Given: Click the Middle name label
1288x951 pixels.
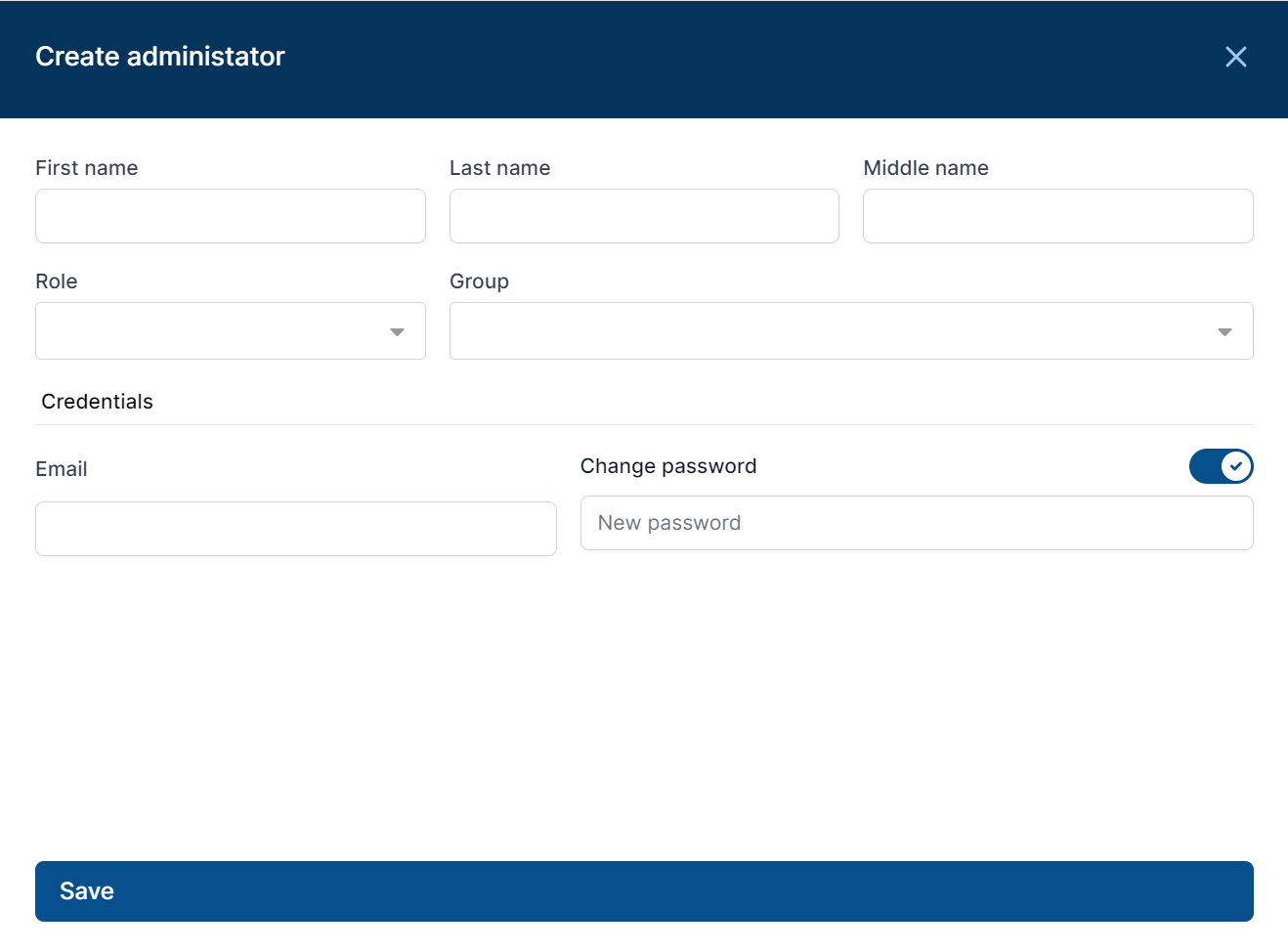Looking at the screenshot, I should pos(926,168).
